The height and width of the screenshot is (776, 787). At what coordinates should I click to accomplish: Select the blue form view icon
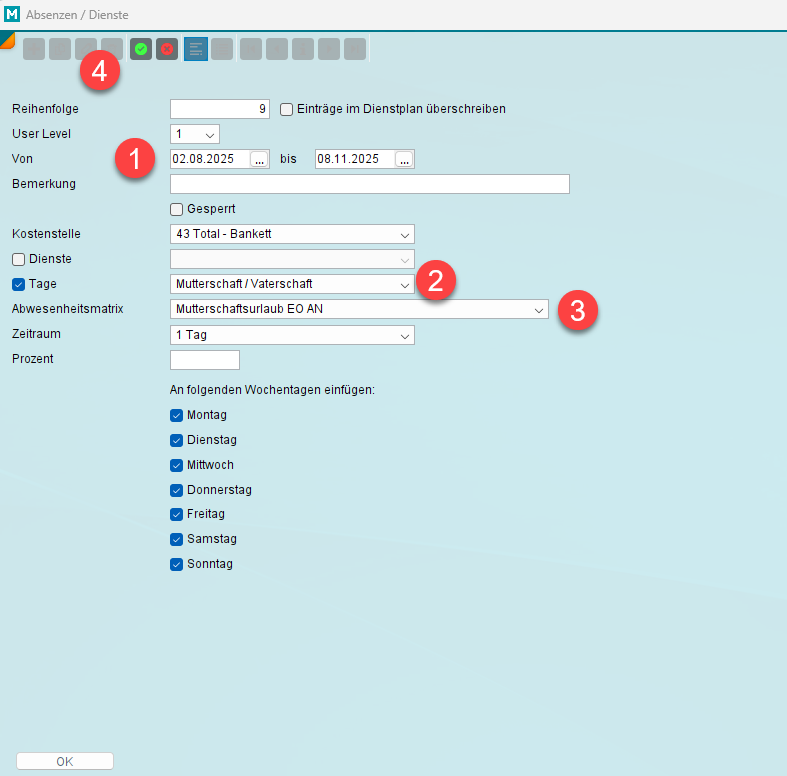point(195,49)
